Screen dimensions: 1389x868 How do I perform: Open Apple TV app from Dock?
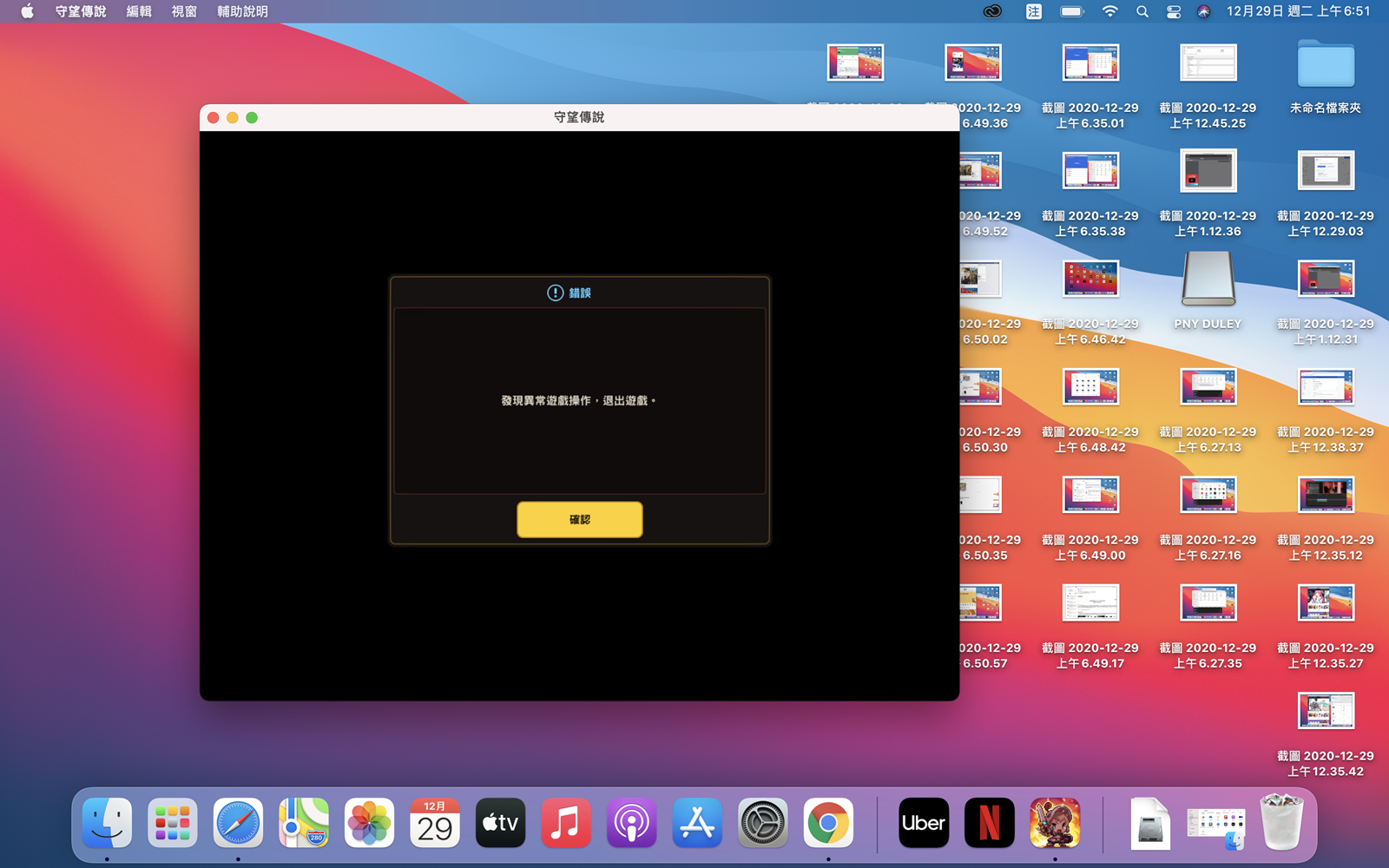tap(500, 823)
